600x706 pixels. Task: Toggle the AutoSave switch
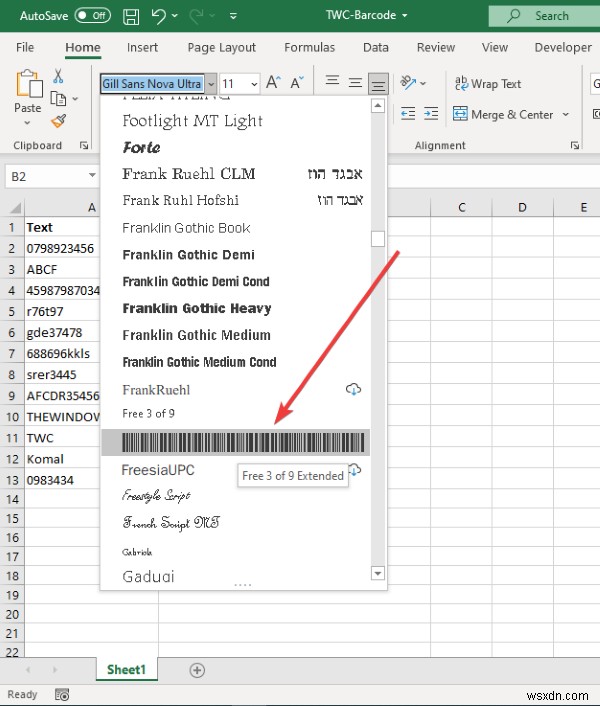tap(93, 16)
